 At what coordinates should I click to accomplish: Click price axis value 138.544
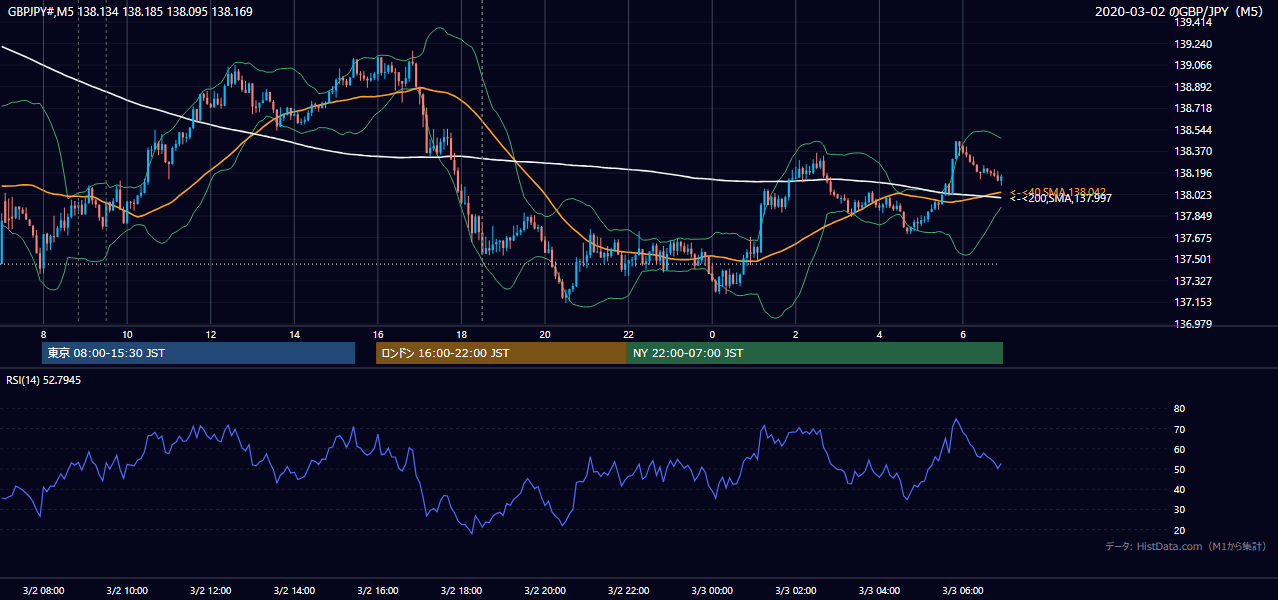1194,131
